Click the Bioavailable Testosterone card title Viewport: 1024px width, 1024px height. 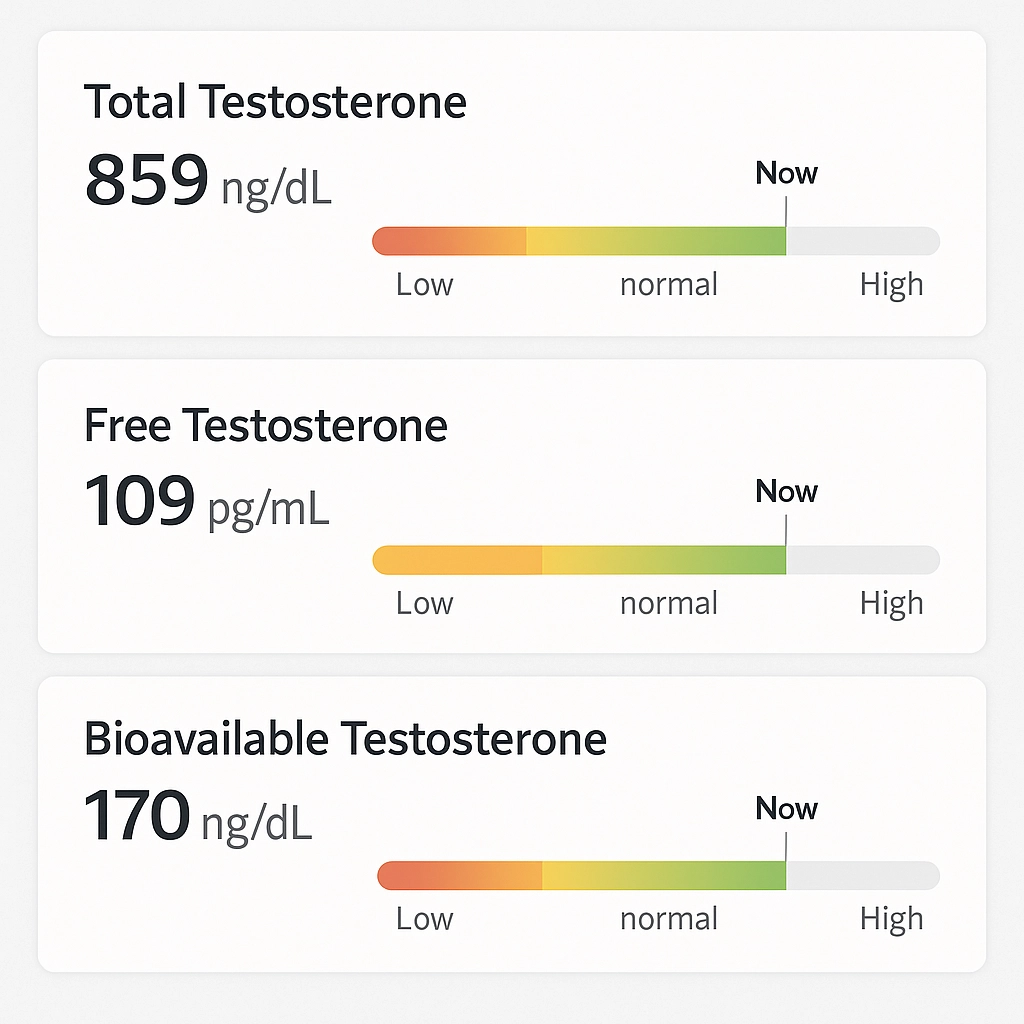pyautogui.click(x=345, y=739)
